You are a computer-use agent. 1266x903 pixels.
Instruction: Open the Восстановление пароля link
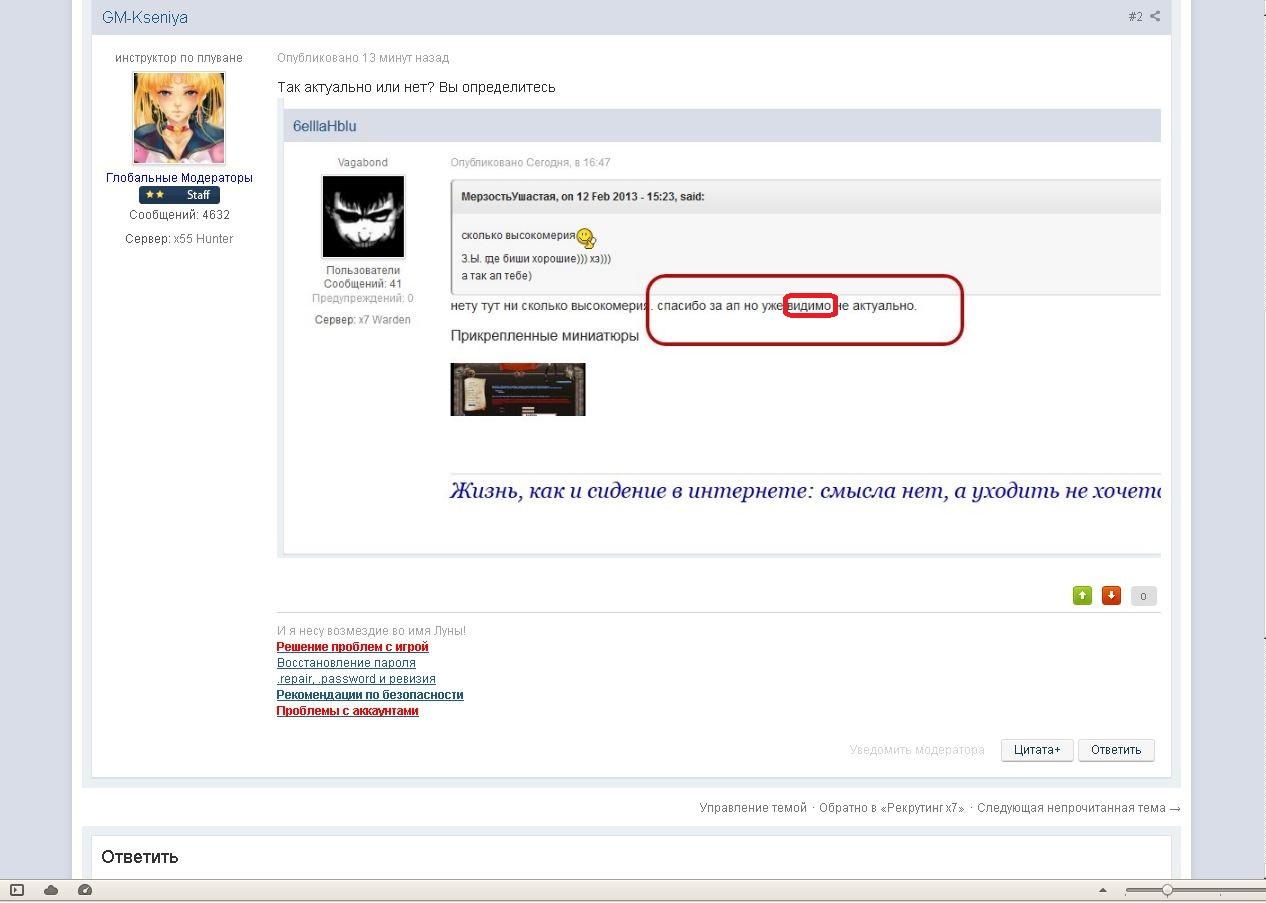click(346, 663)
